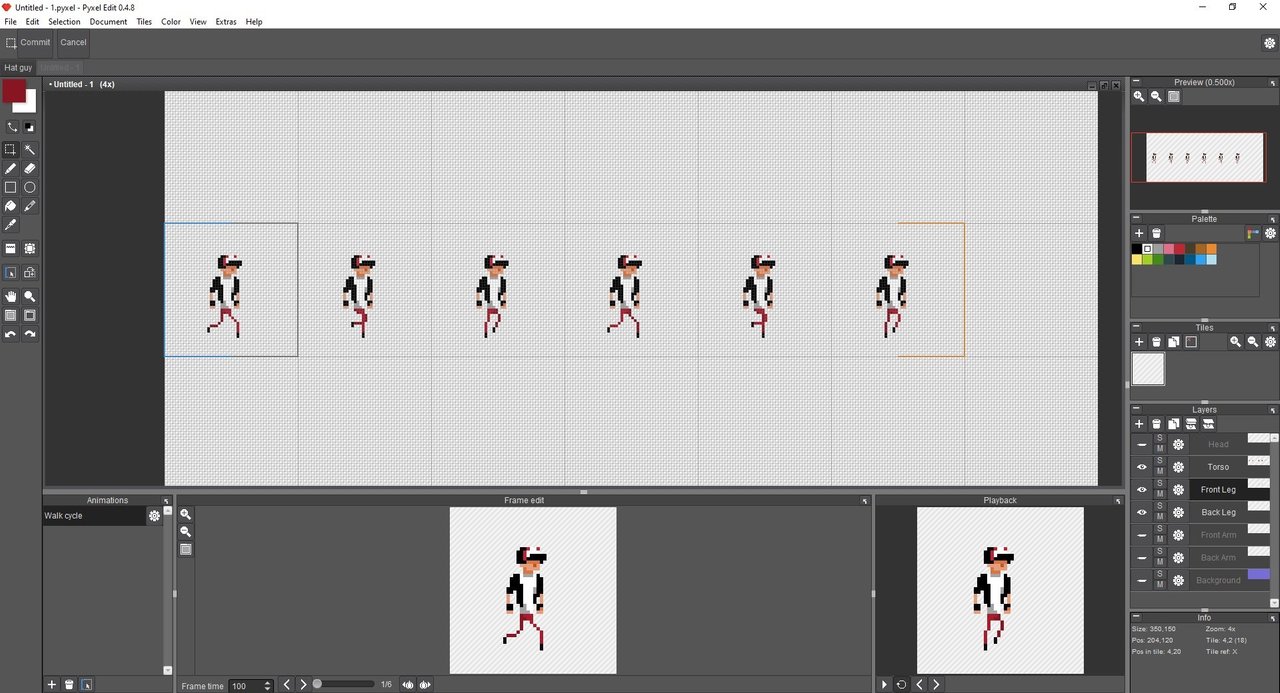Image resolution: width=1280 pixels, height=693 pixels.
Task: Toggle onion skin previous frame
Action: [x=407, y=685]
